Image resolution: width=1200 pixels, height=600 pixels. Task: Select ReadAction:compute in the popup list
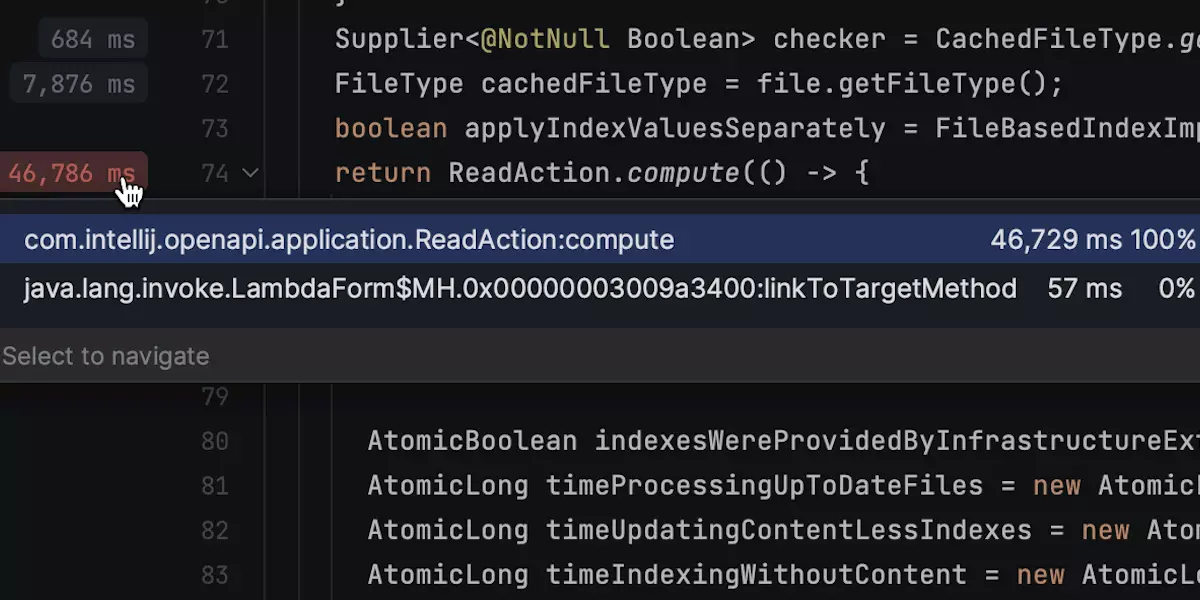(349, 240)
